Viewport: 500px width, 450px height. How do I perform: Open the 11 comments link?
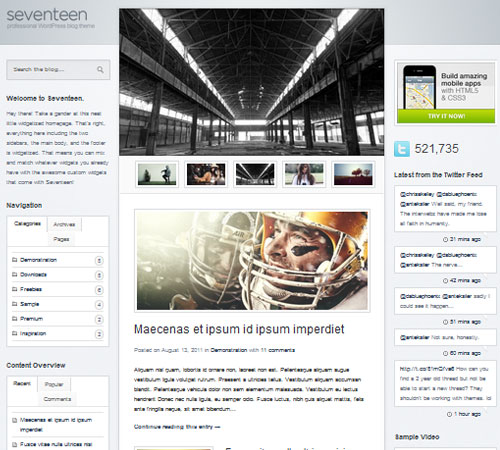tap(278, 350)
